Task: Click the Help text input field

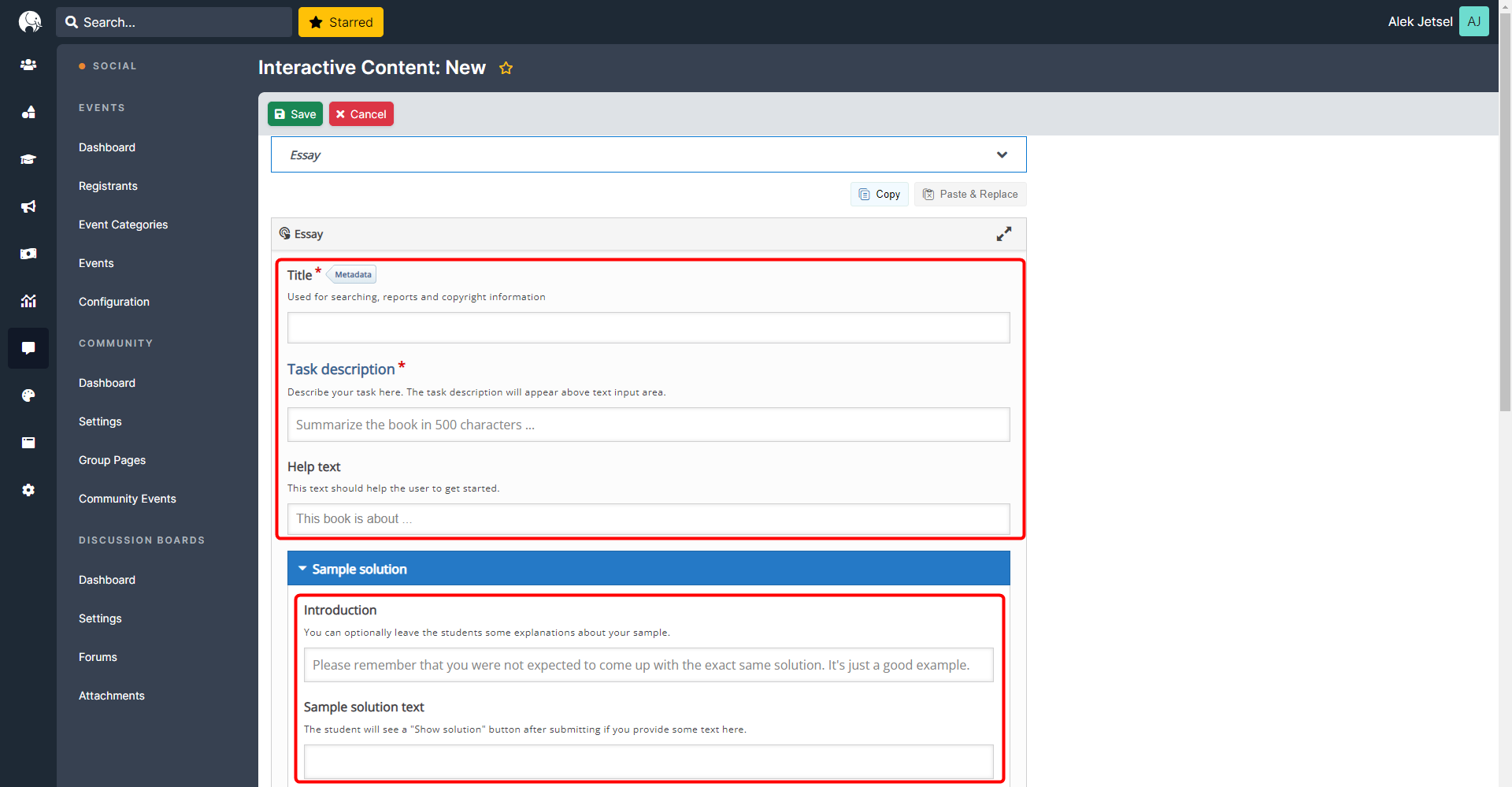Action: [649, 518]
